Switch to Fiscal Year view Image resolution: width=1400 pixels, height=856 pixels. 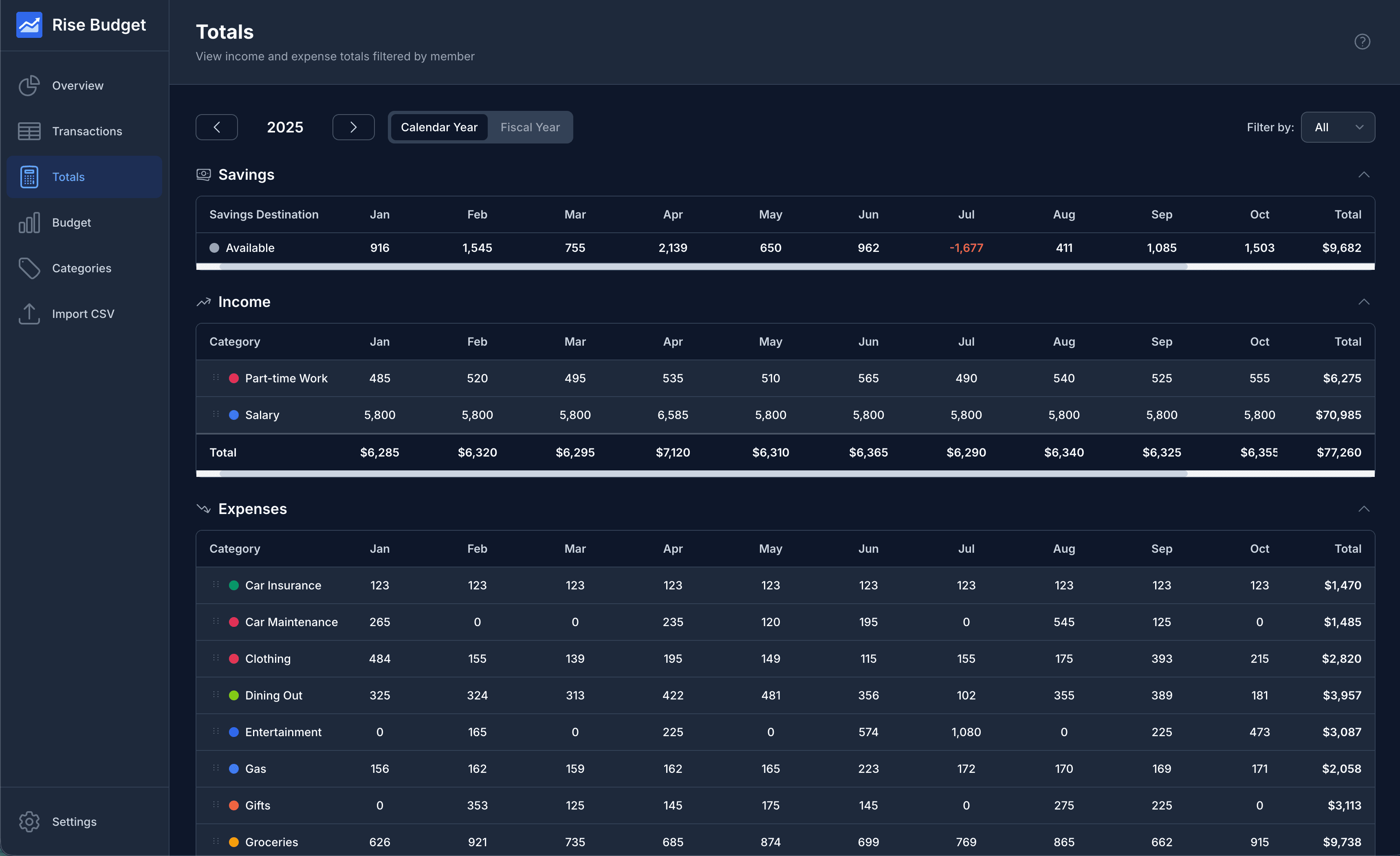530,127
